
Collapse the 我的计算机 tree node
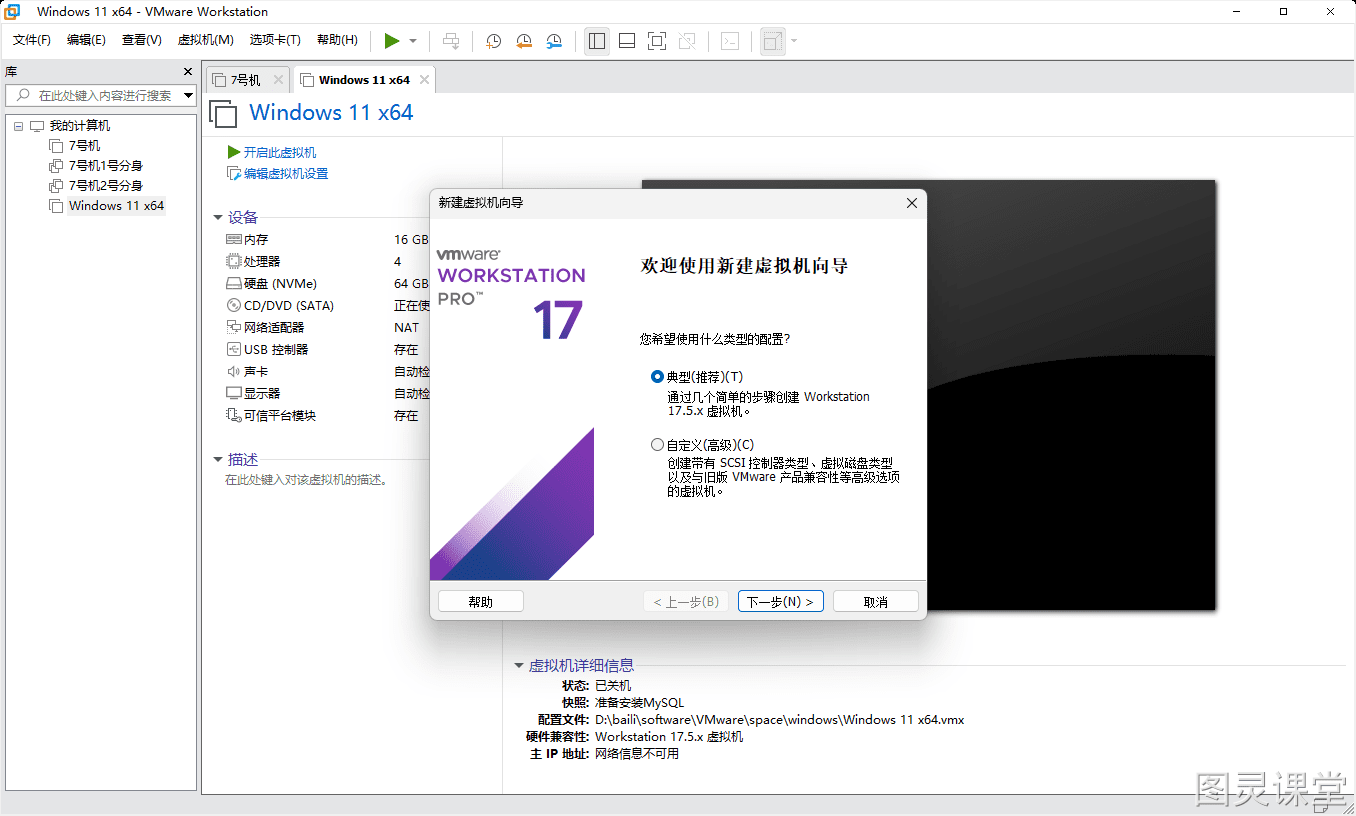pyautogui.click(x=18, y=126)
